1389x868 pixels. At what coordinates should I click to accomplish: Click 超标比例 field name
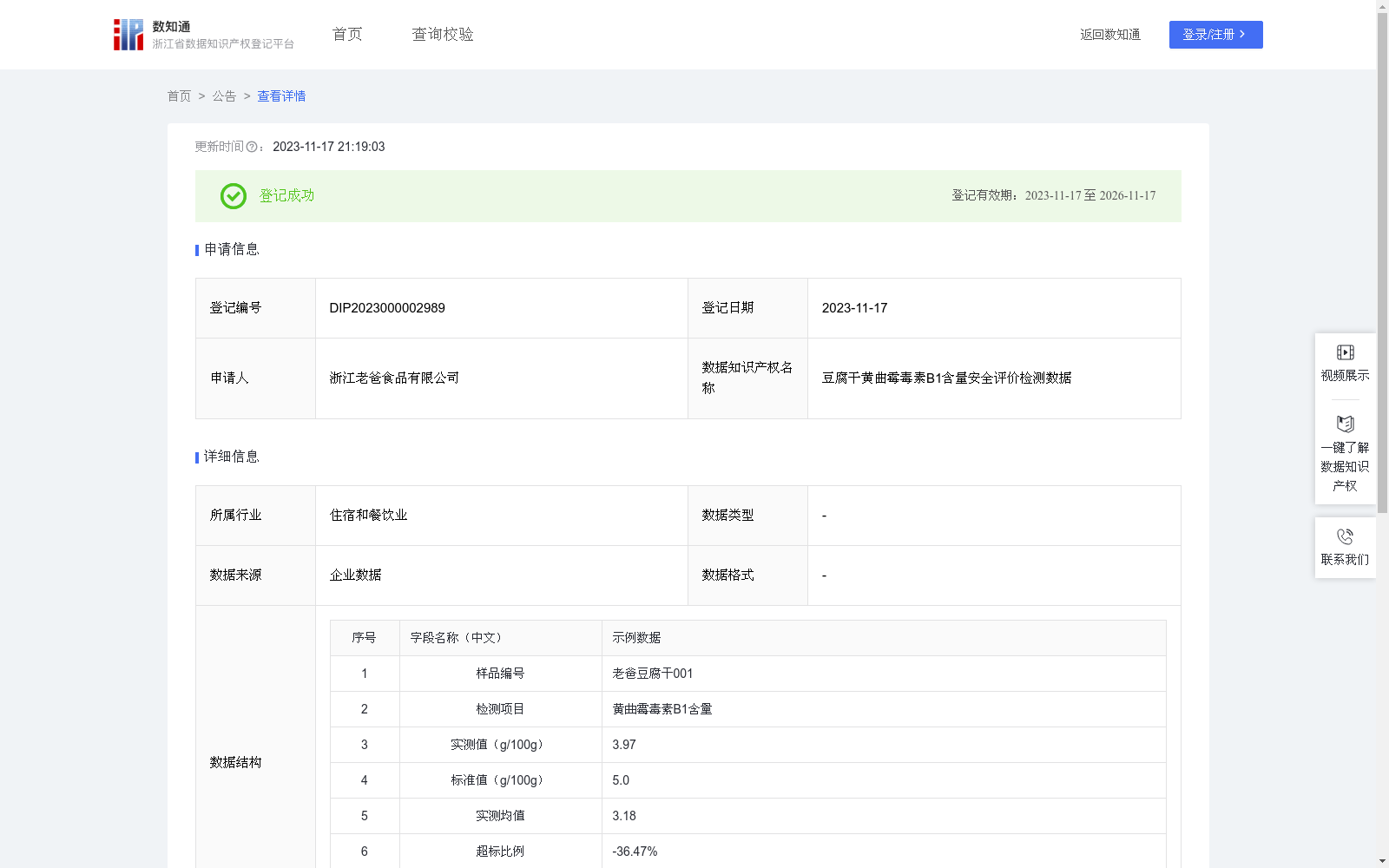[x=500, y=852]
